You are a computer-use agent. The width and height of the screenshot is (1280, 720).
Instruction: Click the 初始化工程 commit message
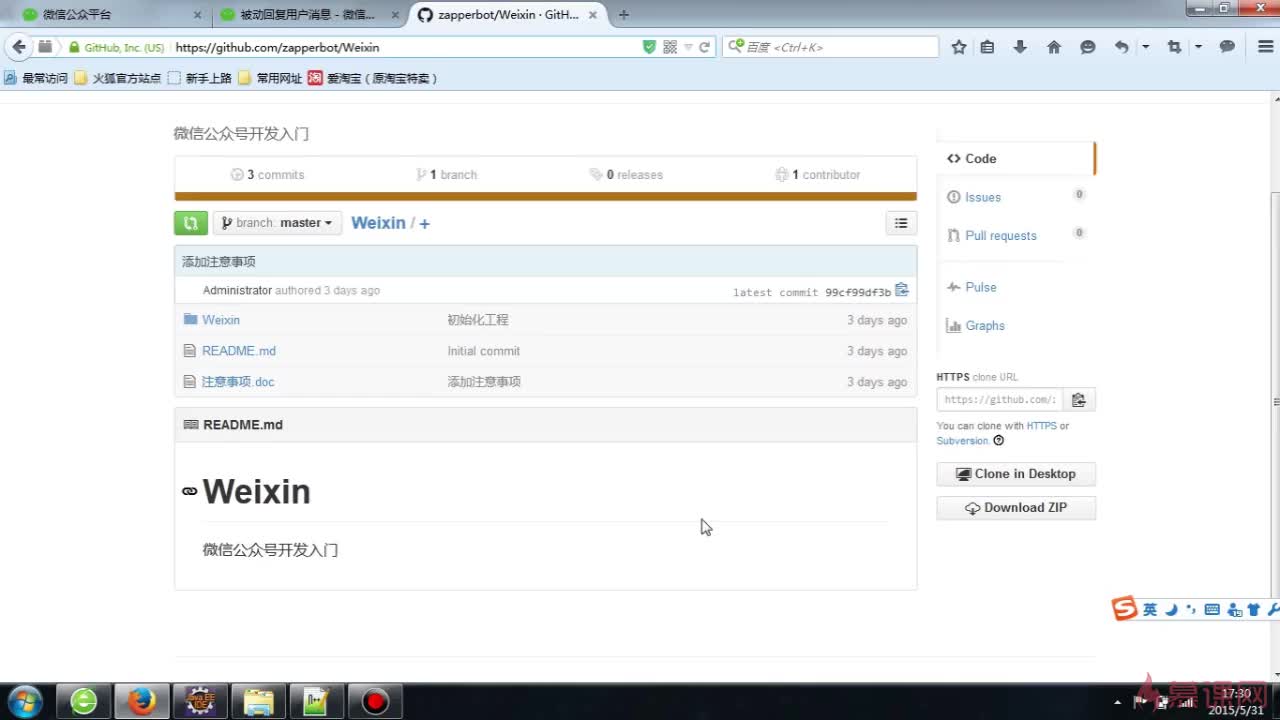tap(478, 320)
